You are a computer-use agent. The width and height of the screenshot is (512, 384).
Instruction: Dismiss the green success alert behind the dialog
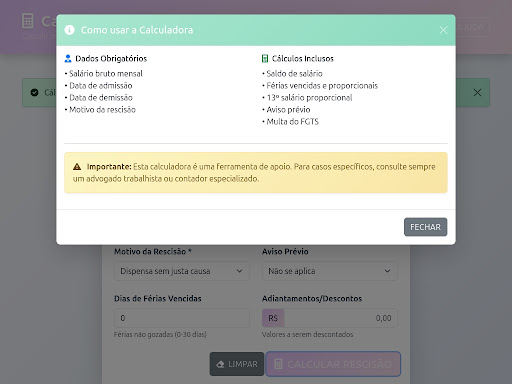tap(477, 92)
